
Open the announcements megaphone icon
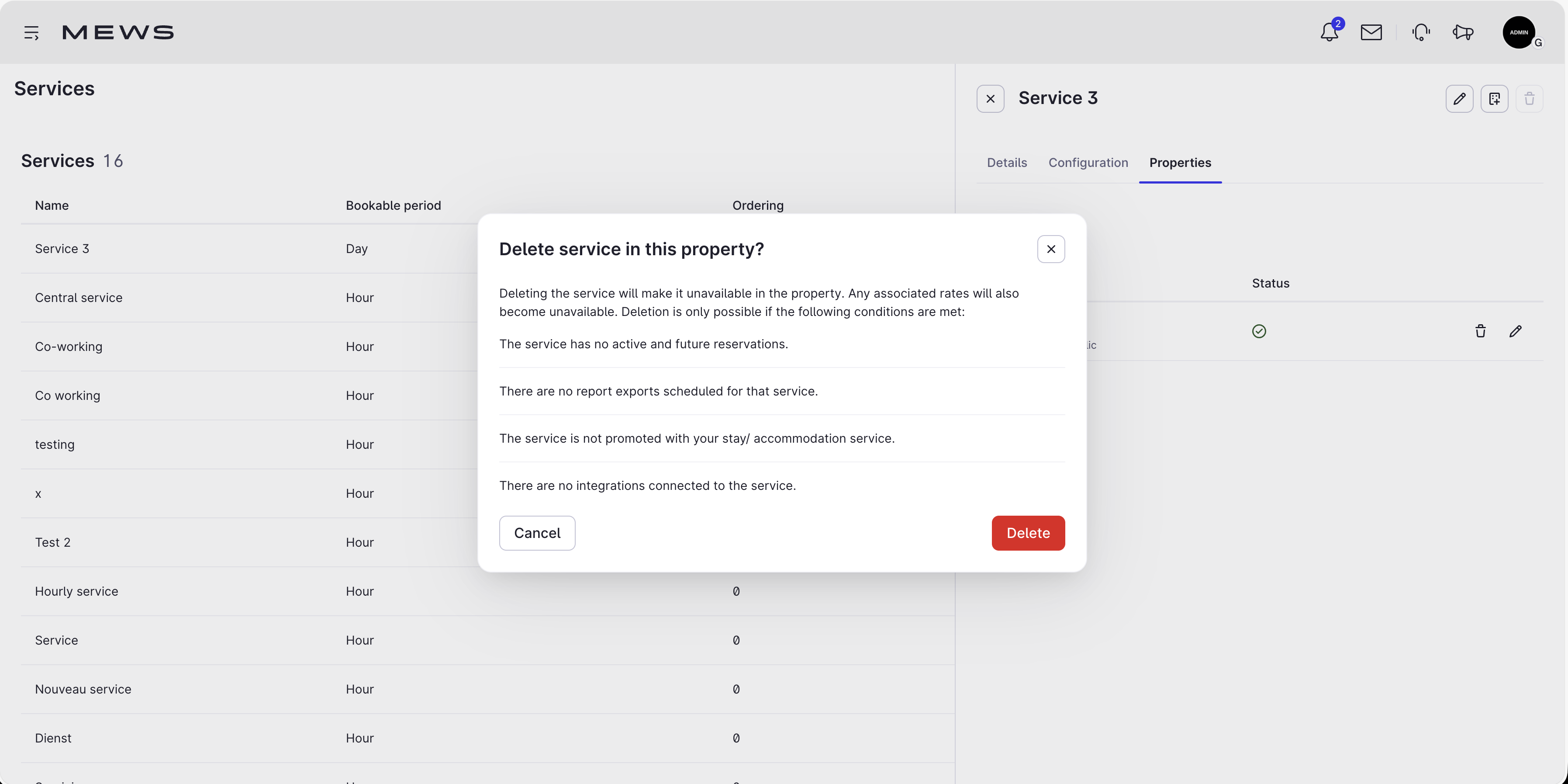click(1463, 32)
